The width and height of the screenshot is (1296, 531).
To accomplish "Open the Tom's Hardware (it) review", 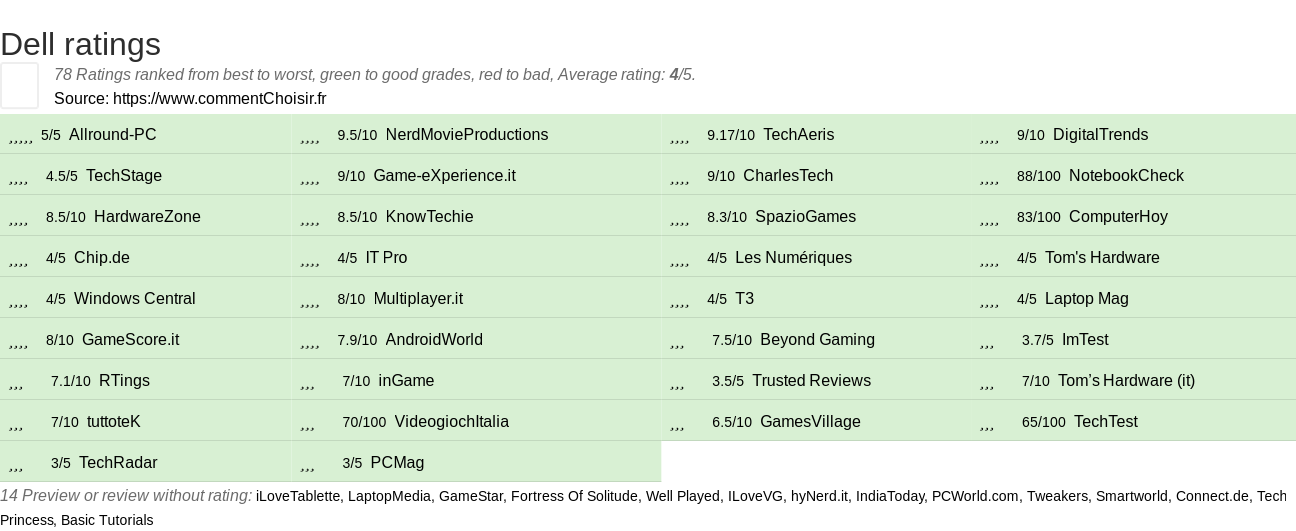I will tap(1126, 381).
